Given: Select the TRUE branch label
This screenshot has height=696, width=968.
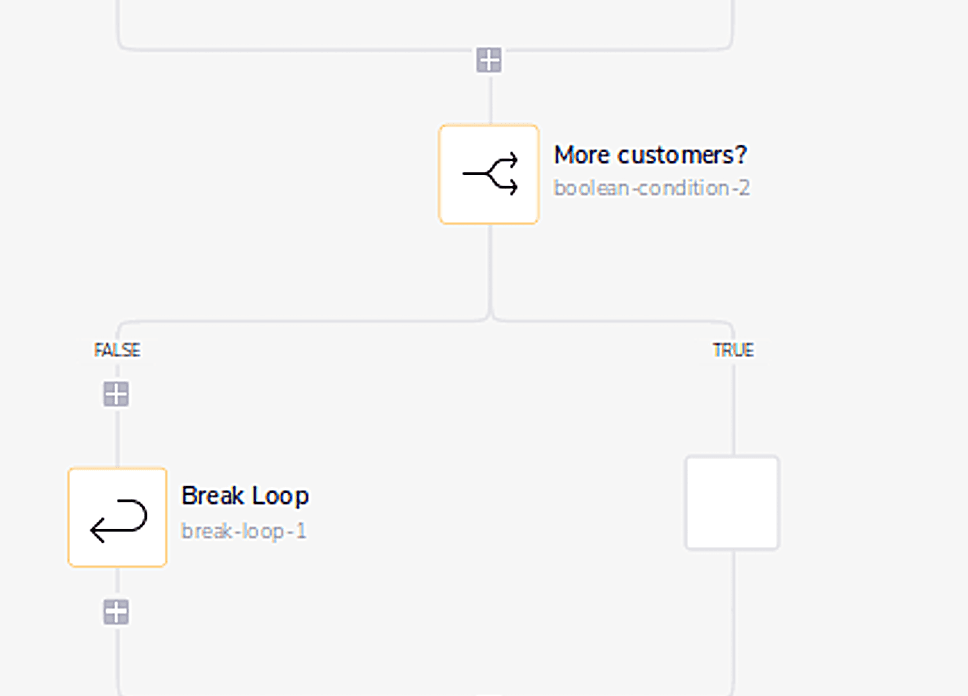Looking at the screenshot, I should point(734,350).
